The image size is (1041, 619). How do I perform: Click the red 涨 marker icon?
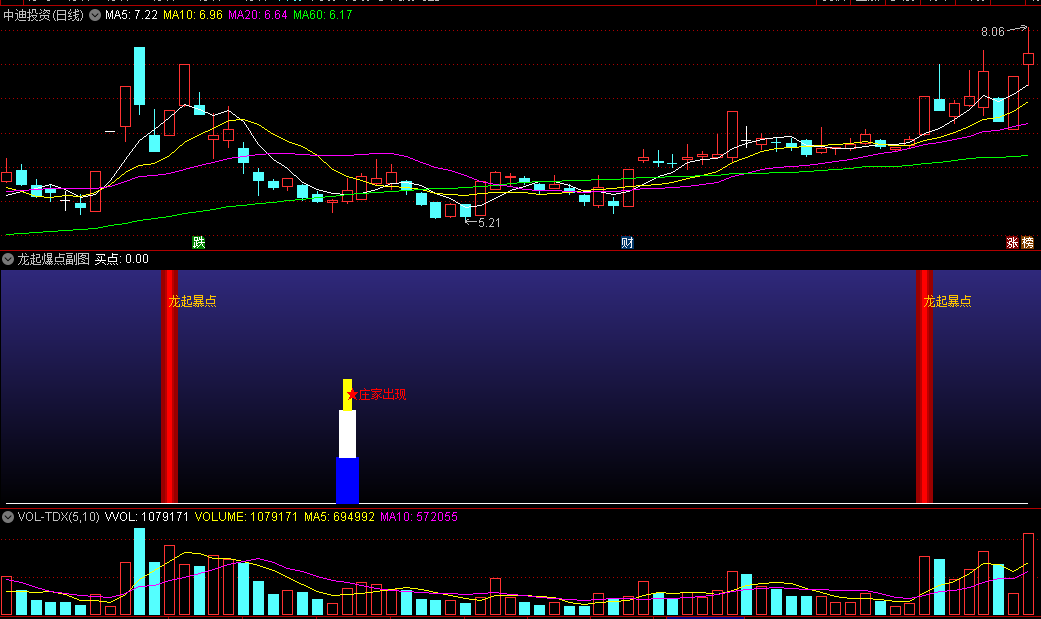tap(1012, 242)
